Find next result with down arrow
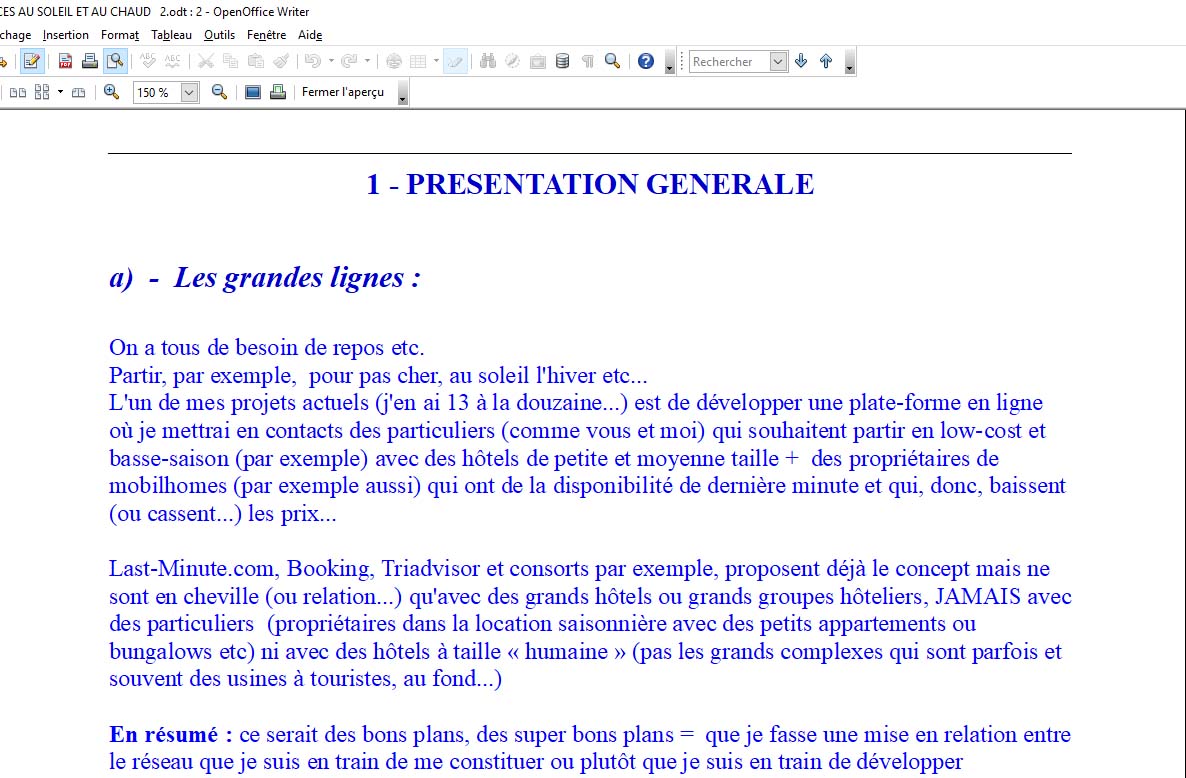Viewport: 1186px width, 778px height. (x=801, y=61)
